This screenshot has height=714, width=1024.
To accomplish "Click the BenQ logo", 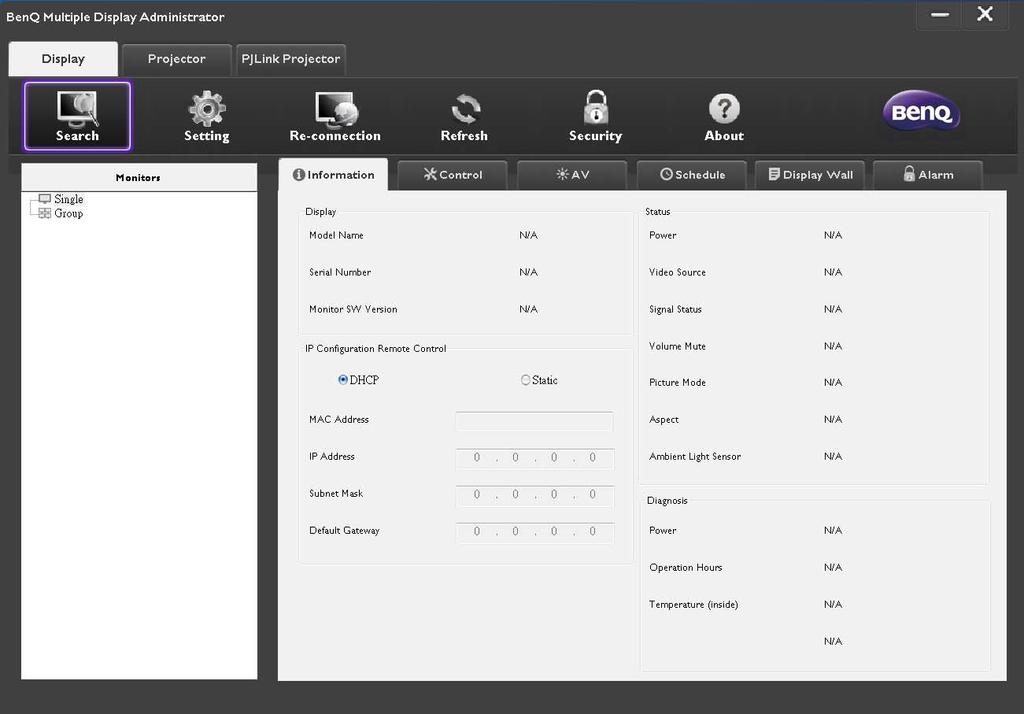I will (921, 110).
